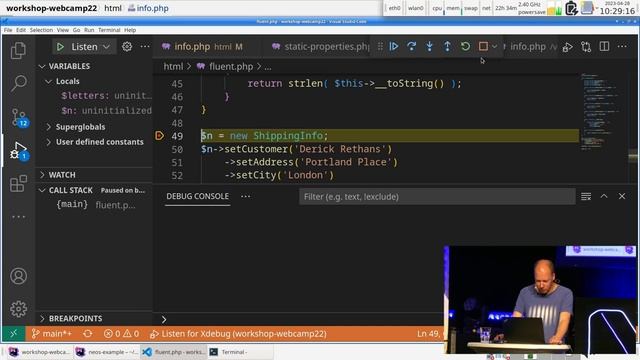
Task: Select the {main} call stack frame
Action: 96,205
